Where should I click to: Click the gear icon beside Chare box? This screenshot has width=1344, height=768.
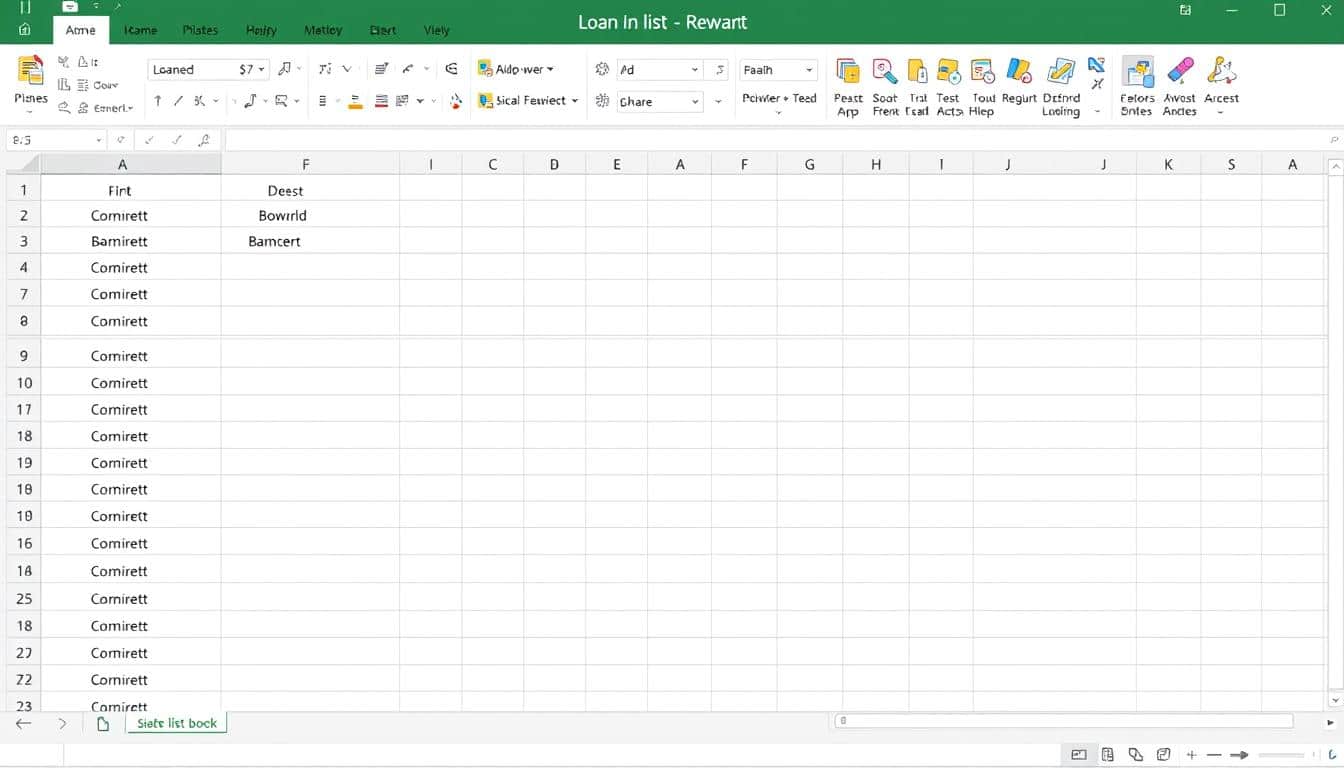point(602,101)
